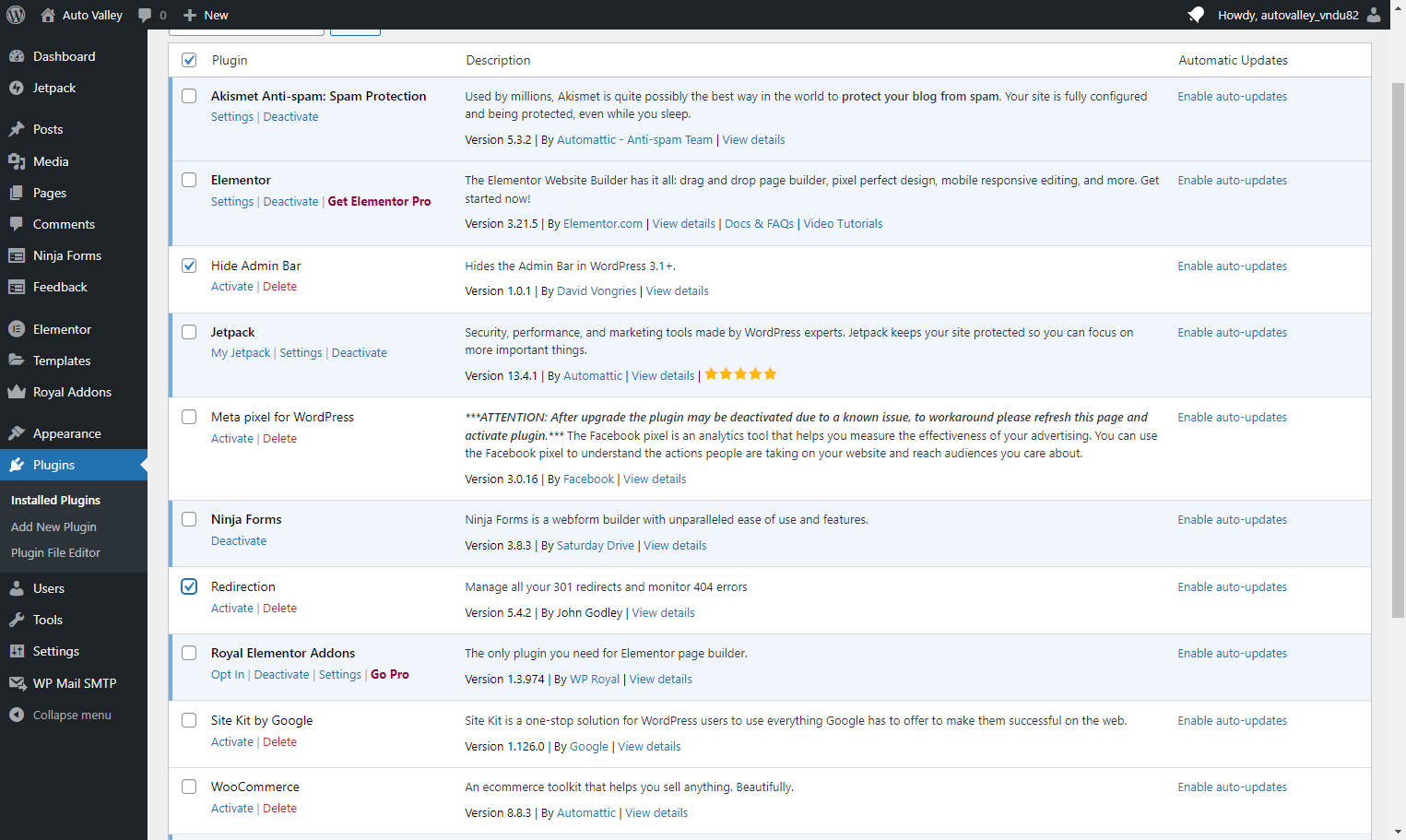Viewport: 1406px width, 840px height.
Task: Click the Elementor circle icon in sidebar
Action: pos(17,329)
